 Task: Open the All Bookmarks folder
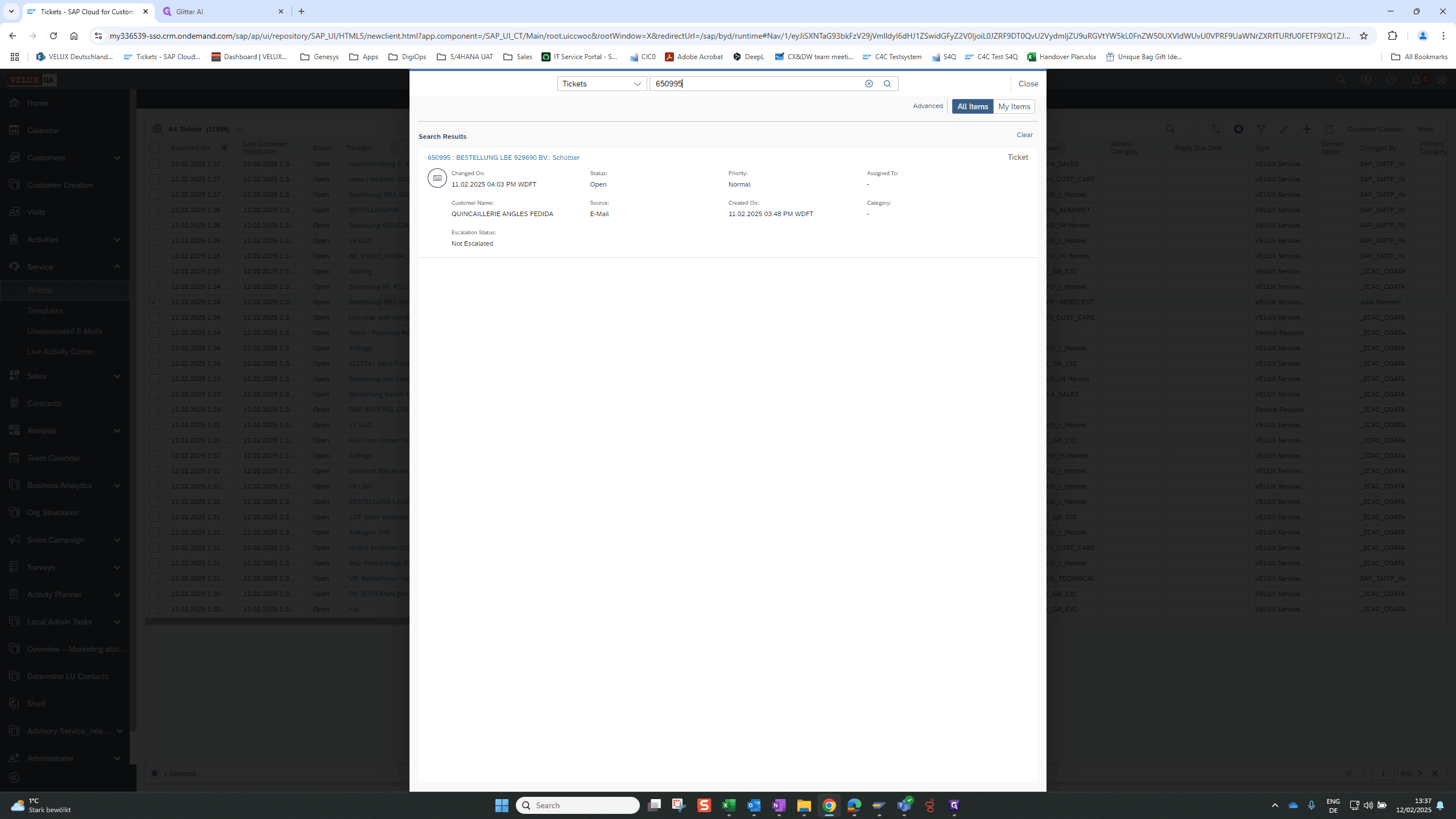(x=1420, y=57)
